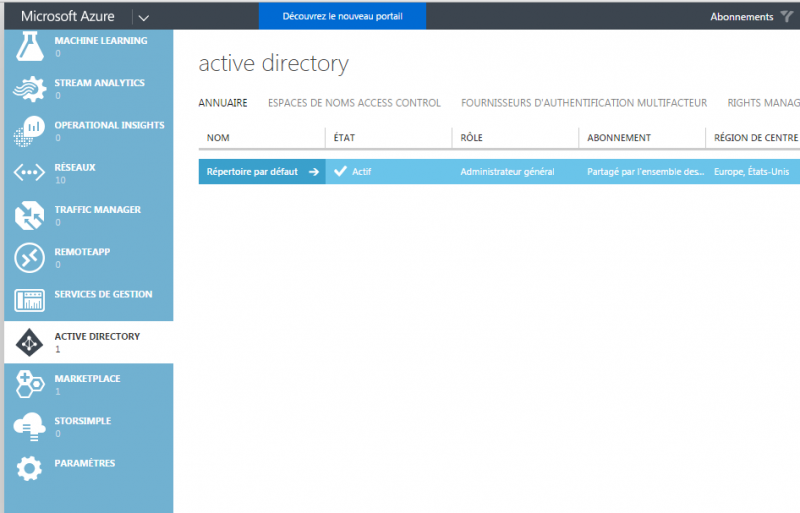Screen dimensions: 800x513
Task: Click Partagé par l'ensemble des cell
Action: pyautogui.click(x=645, y=172)
